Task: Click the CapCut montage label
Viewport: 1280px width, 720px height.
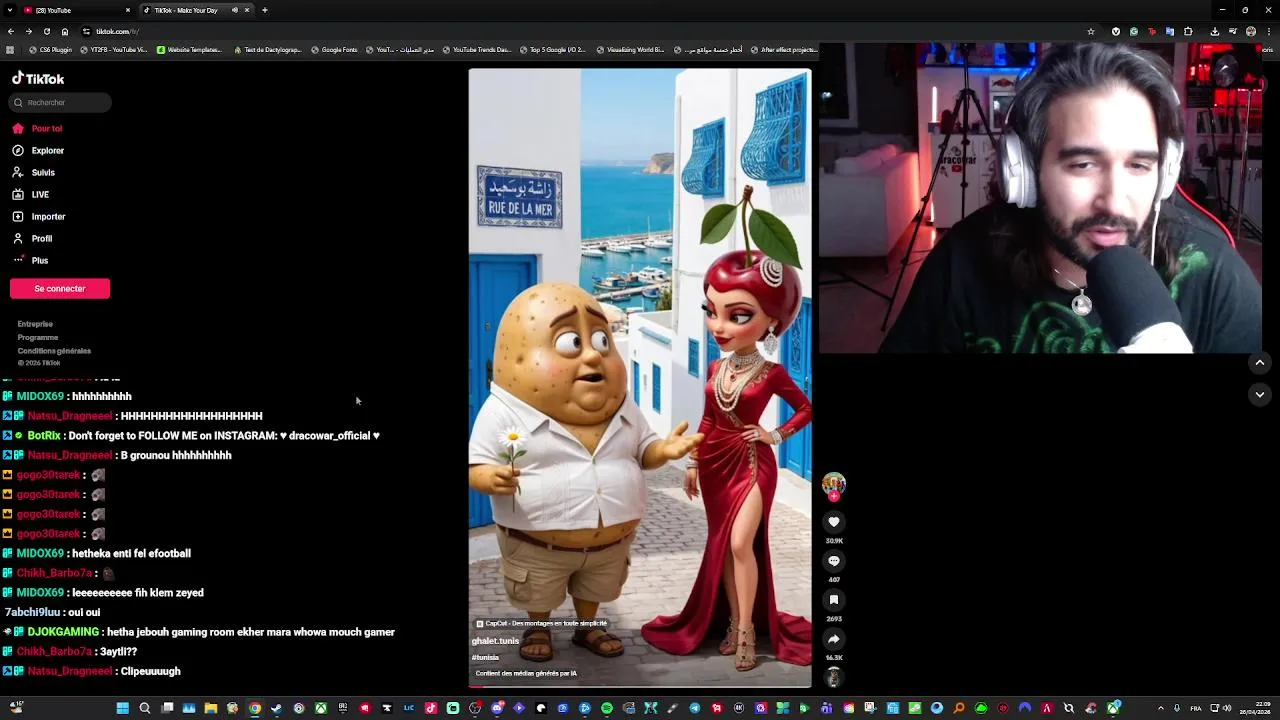Action: coord(542,623)
